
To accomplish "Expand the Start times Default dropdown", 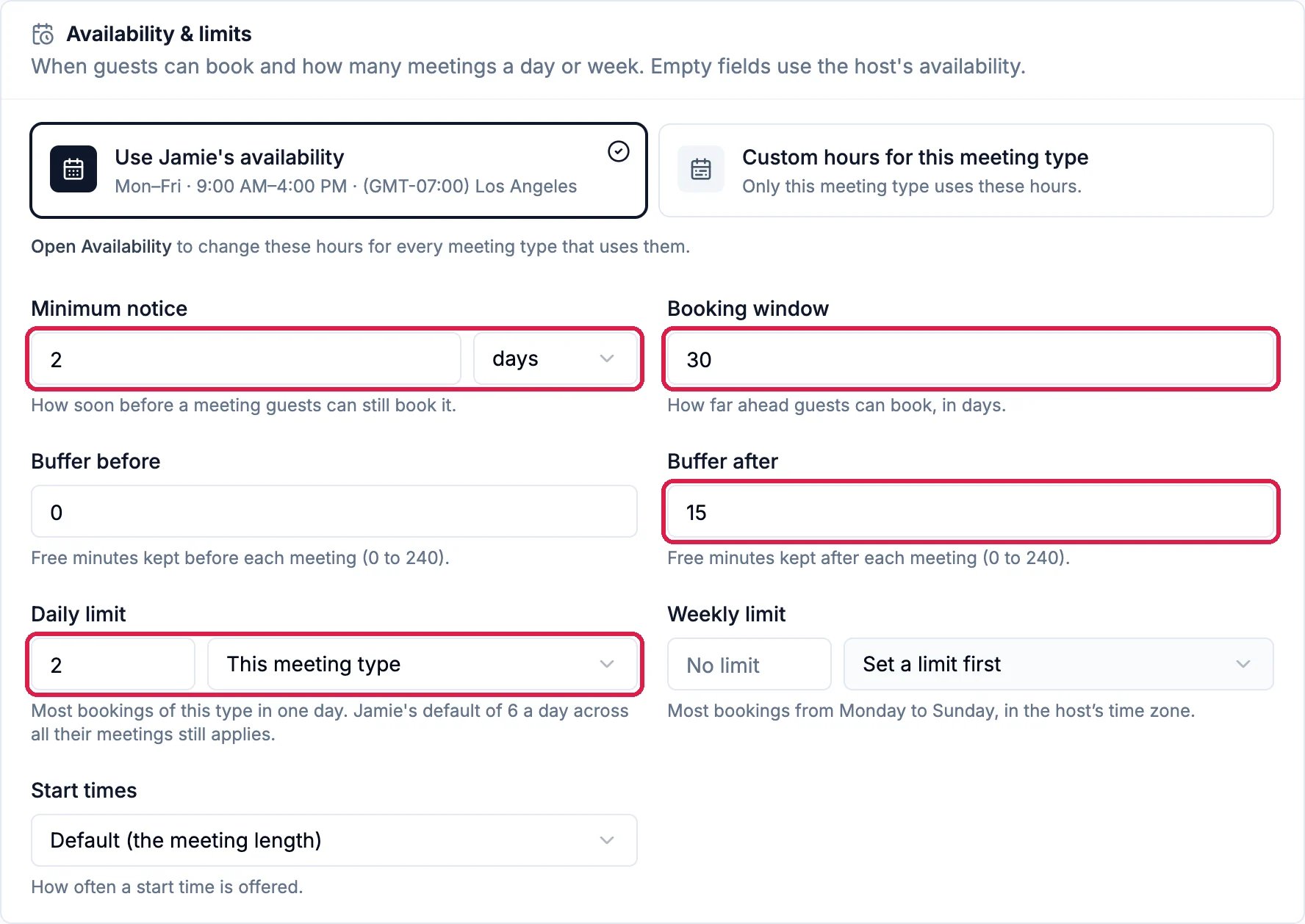I will coord(334,840).
